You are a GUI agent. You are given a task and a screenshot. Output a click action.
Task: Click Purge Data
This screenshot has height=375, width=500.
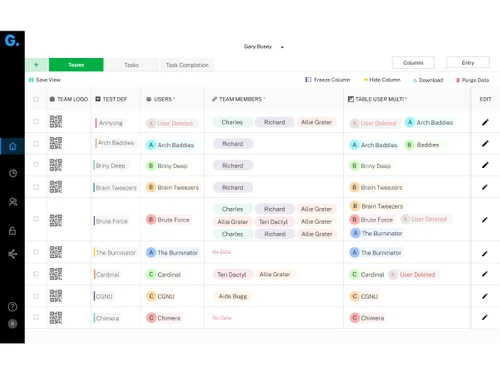[x=472, y=80]
